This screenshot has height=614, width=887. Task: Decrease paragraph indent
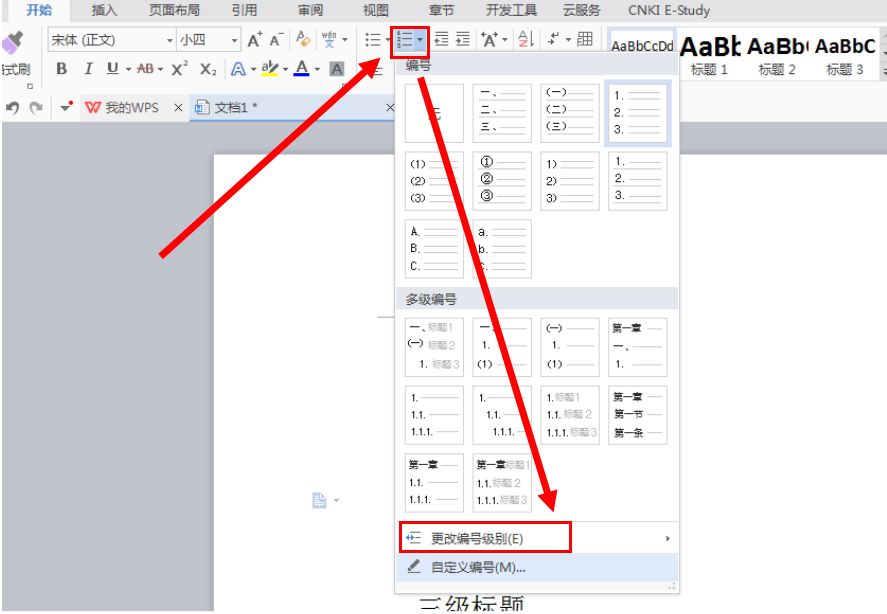441,39
